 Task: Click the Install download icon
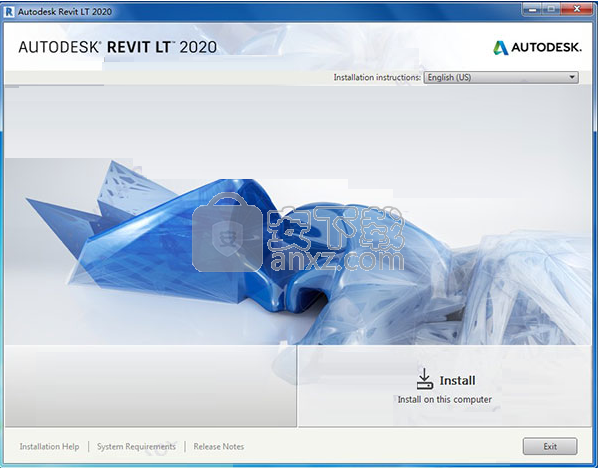(x=424, y=378)
